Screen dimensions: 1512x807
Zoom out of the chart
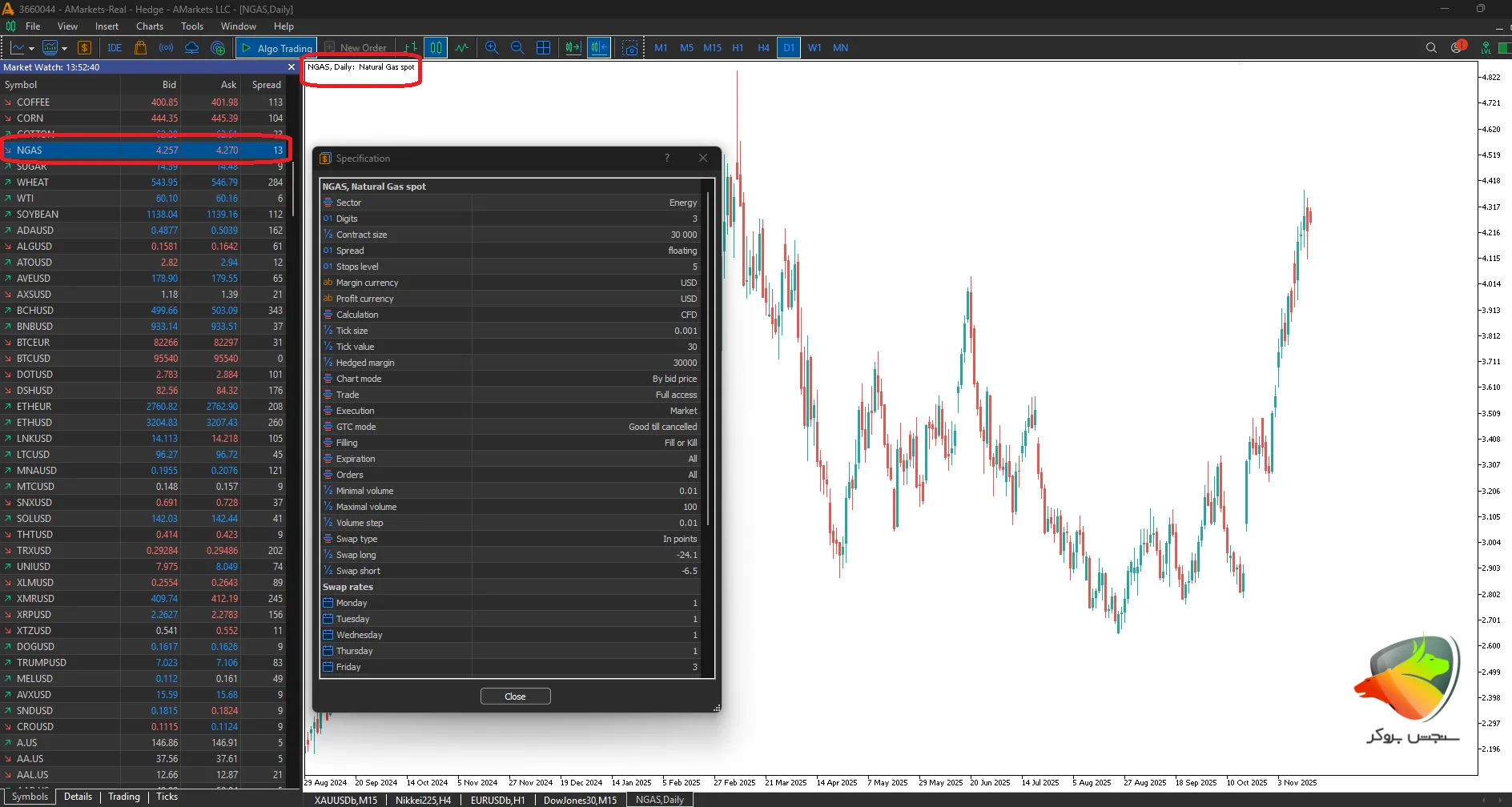tap(517, 48)
